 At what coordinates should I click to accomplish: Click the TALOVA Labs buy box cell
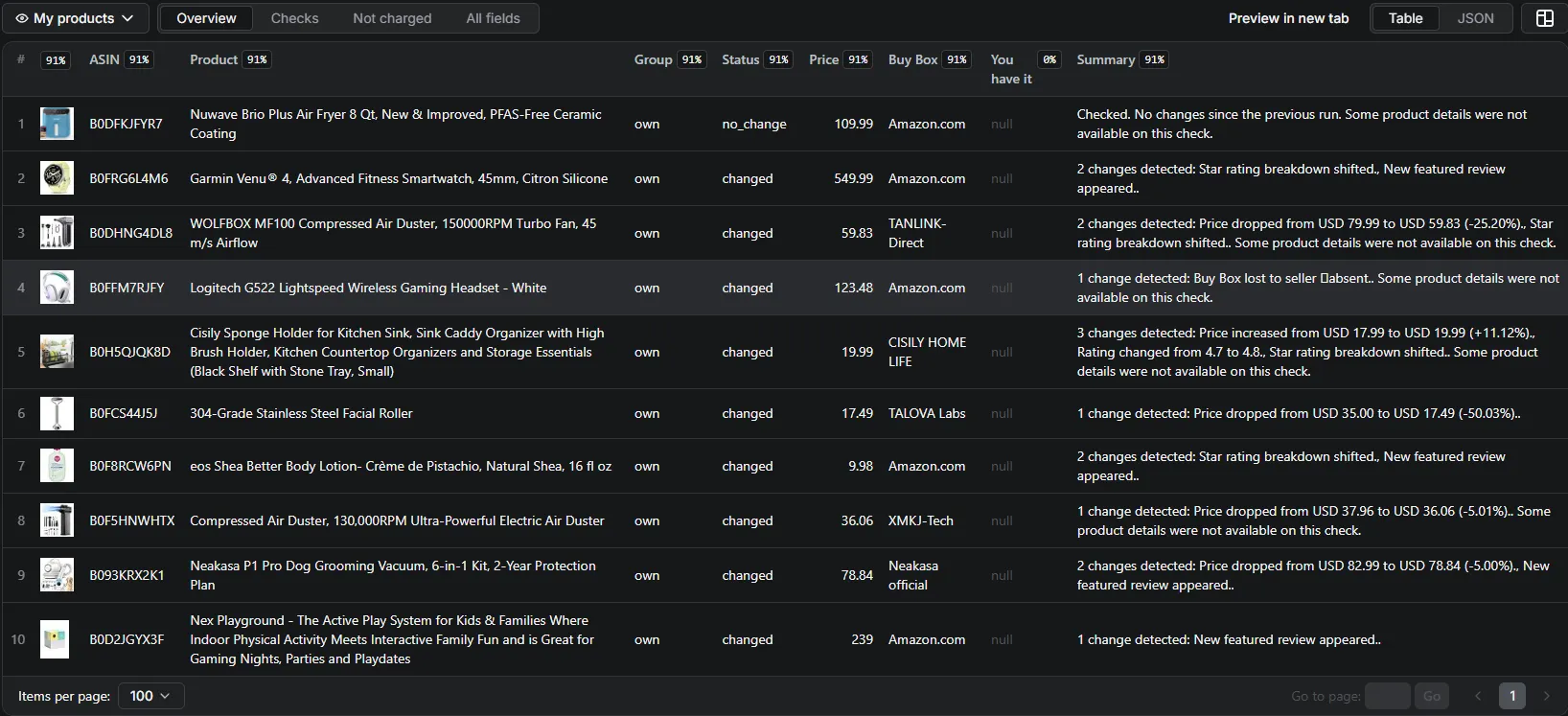tap(927, 413)
